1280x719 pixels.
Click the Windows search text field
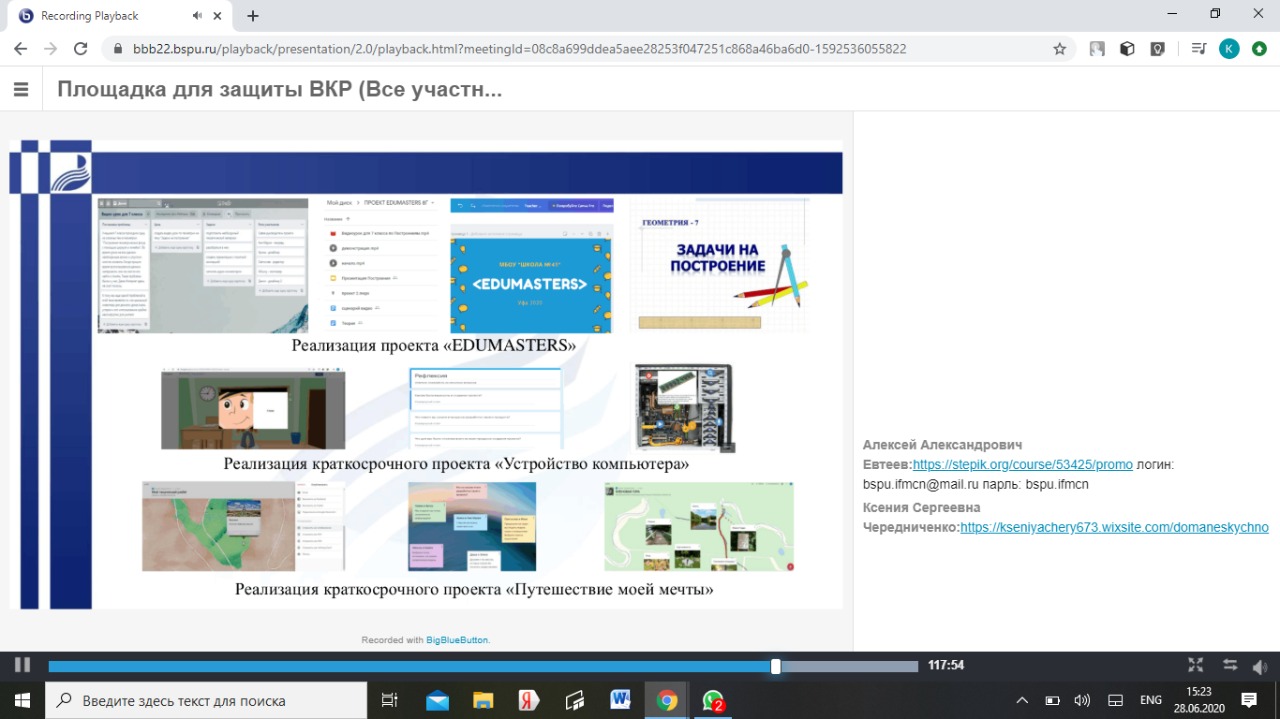[x=210, y=700]
